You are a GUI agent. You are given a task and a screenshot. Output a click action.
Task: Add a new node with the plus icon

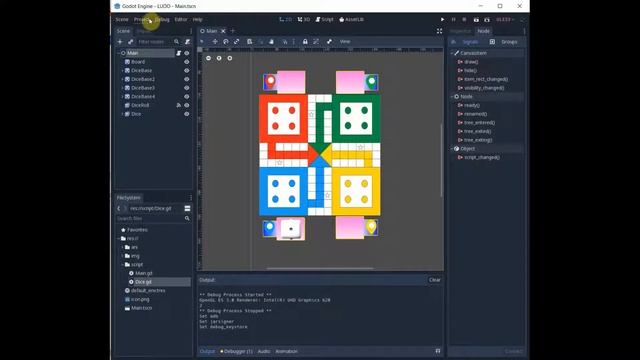tap(120, 42)
